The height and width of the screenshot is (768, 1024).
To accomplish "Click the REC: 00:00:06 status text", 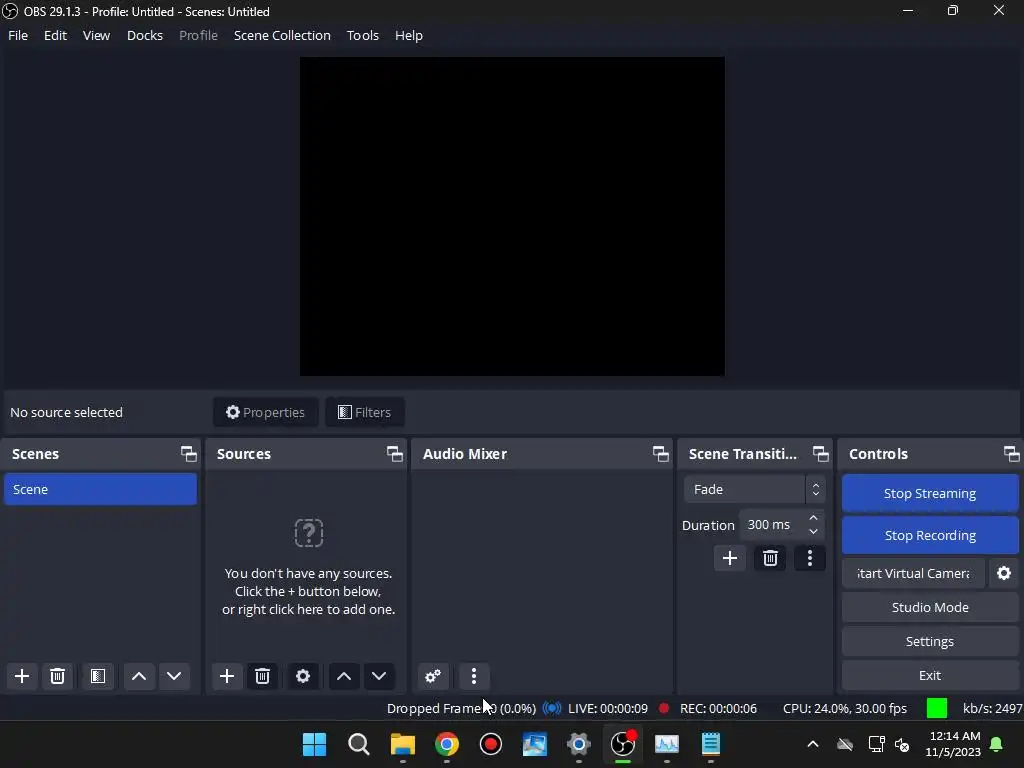I will point(718,709).
